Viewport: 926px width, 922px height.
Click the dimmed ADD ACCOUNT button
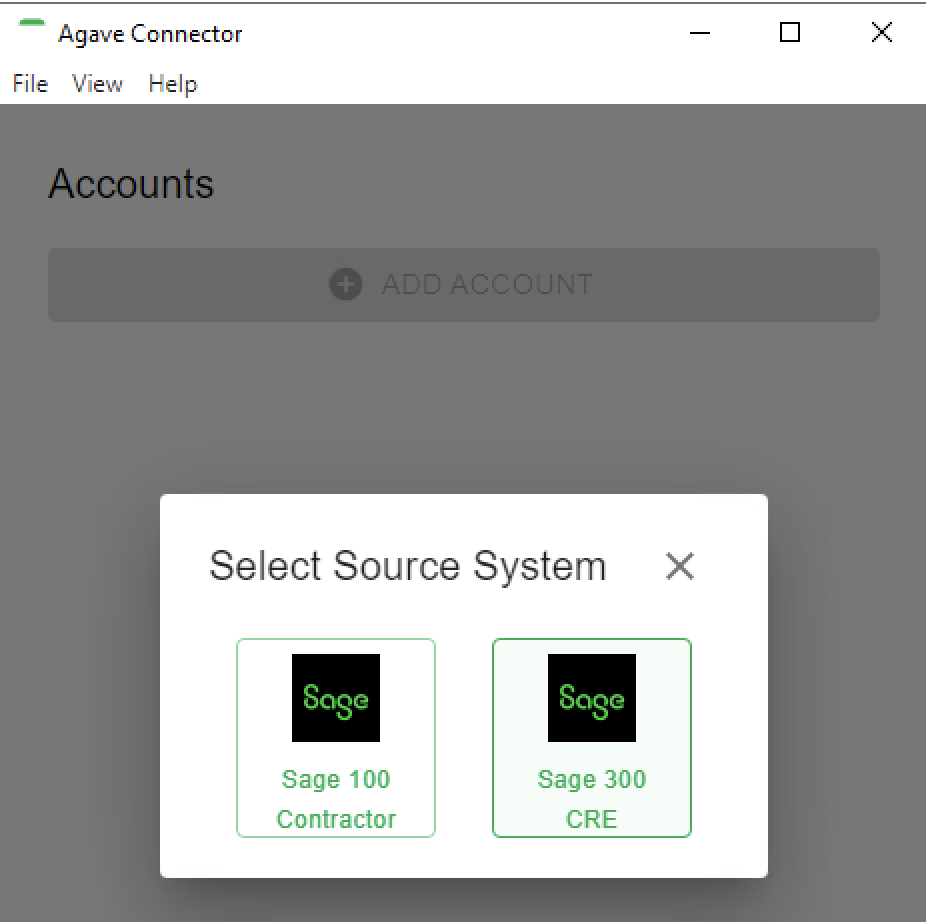pyautogui.click(x=464, y=285)
